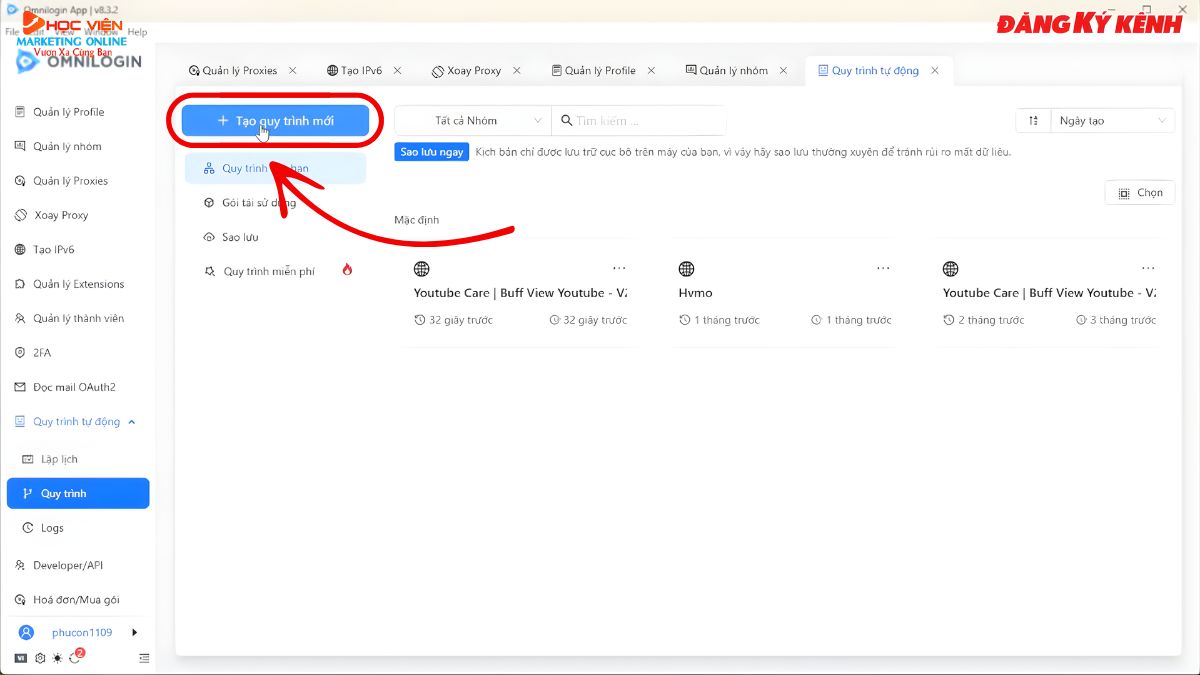This screenshot has width=1200, height=675.
Task: Open the Tất cả Nhóm group dropdown
Action: 472,121
